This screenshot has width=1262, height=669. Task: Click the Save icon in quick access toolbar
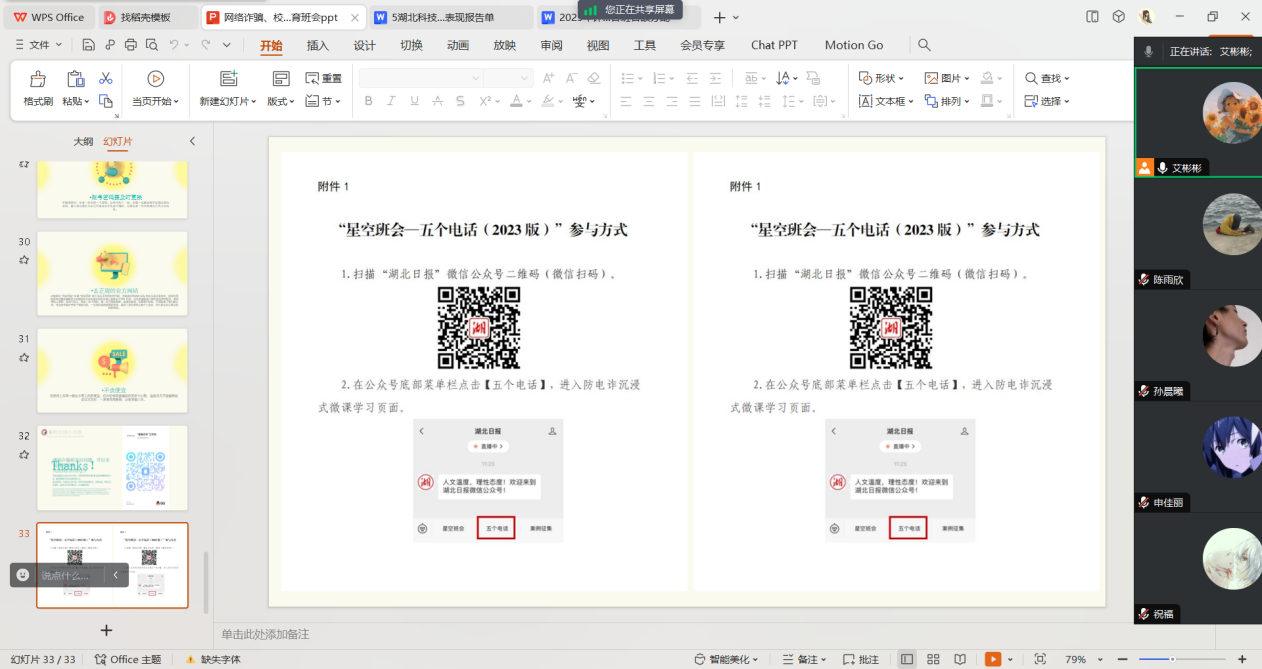point(89,45)
